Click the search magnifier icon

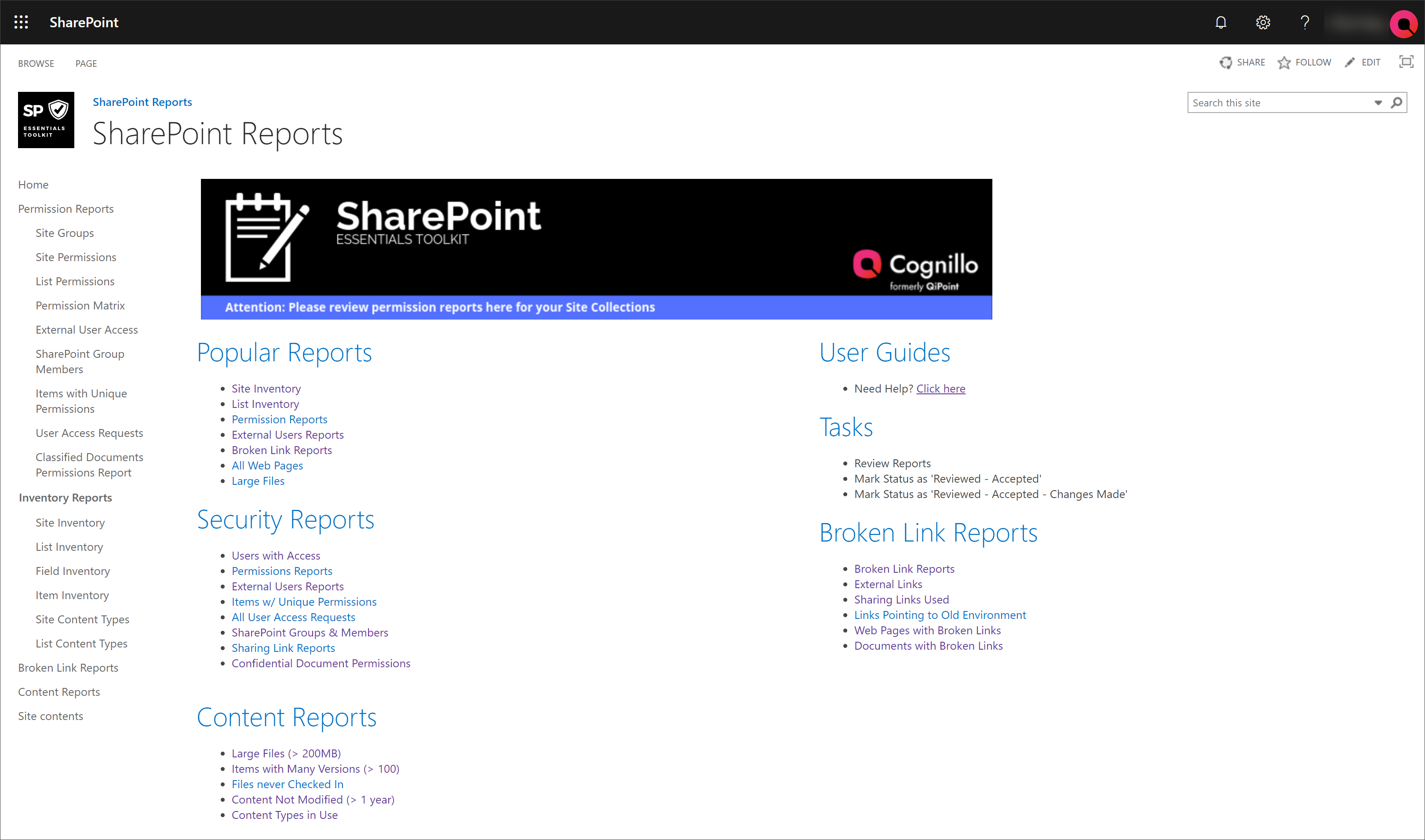(1396, 102)
